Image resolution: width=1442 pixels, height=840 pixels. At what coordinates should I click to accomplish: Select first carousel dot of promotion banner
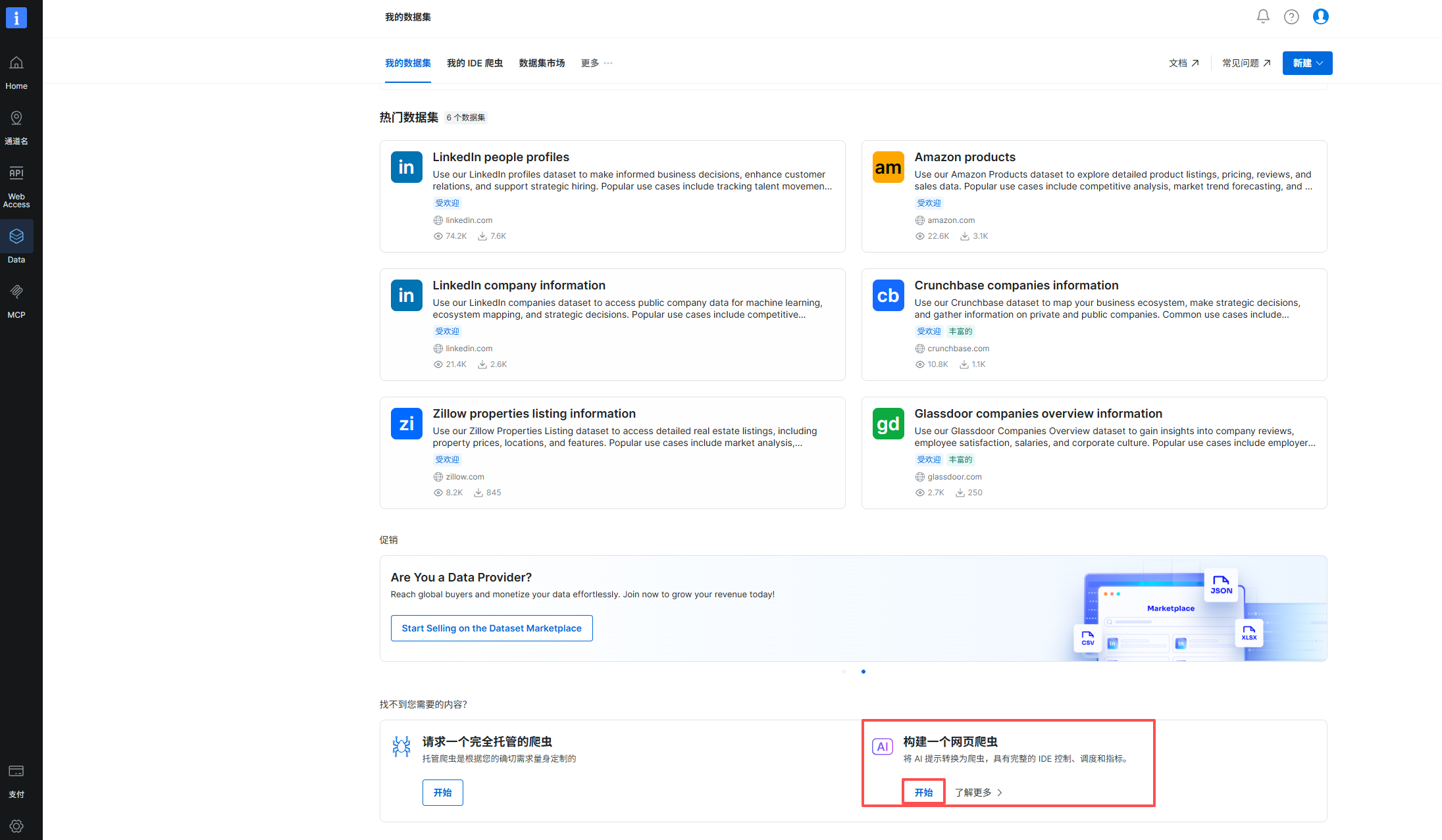click(x=844, y=672)
